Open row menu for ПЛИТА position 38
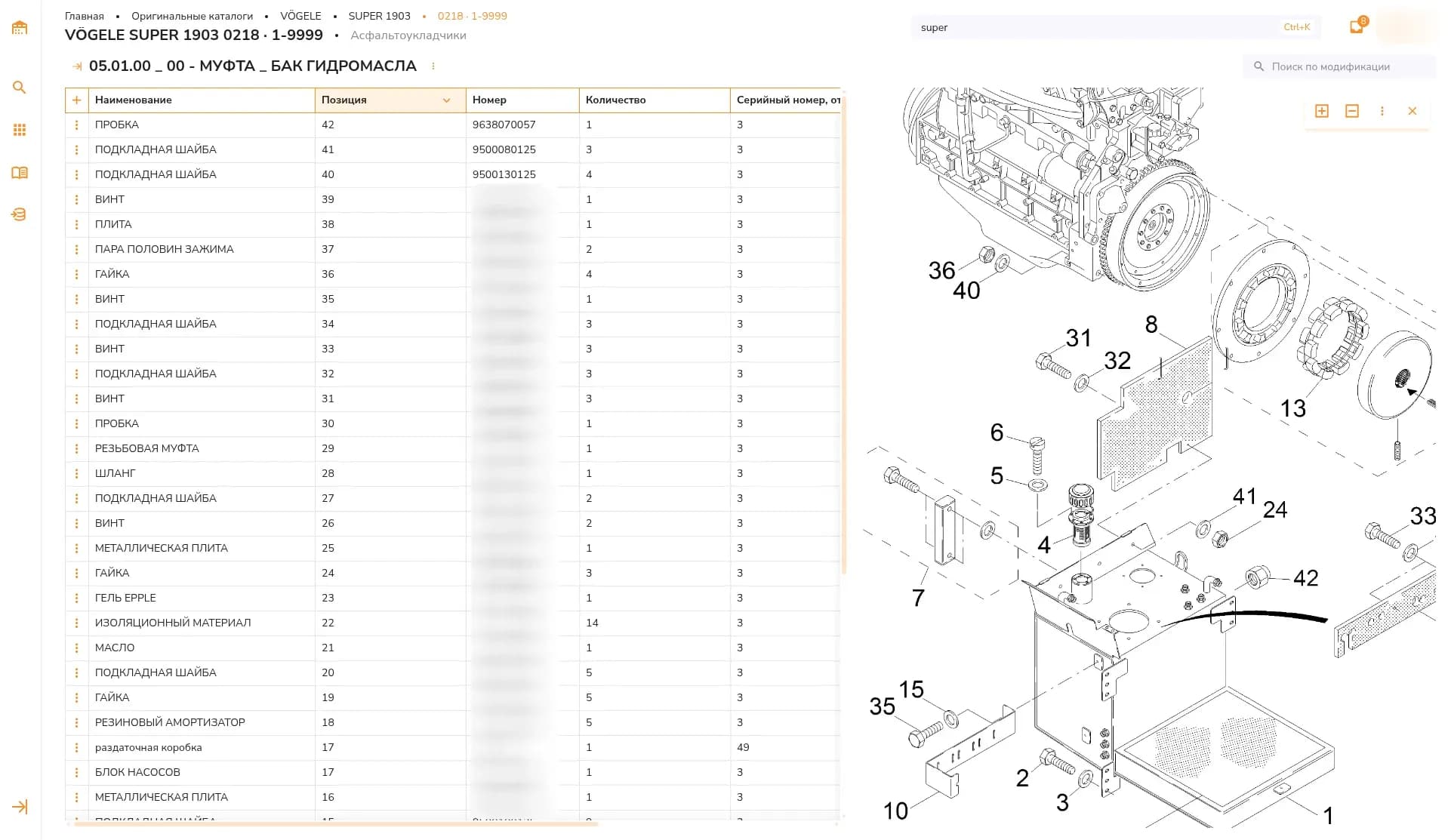This screenshot has width=1448, height=840. click(x=76, y=224)
